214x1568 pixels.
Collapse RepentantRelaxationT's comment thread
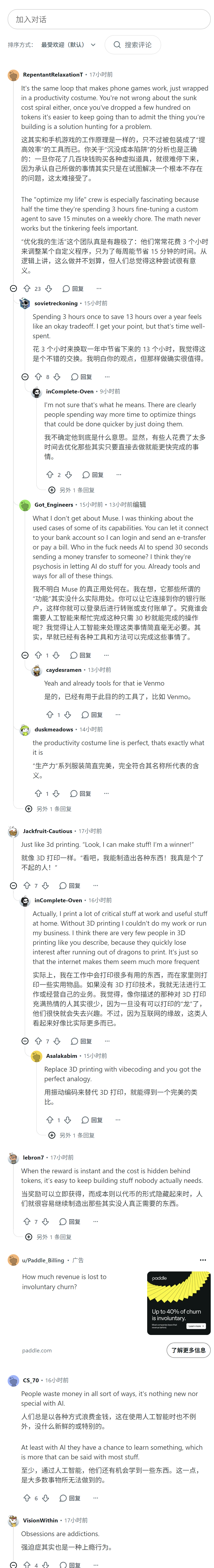(13, 288)
